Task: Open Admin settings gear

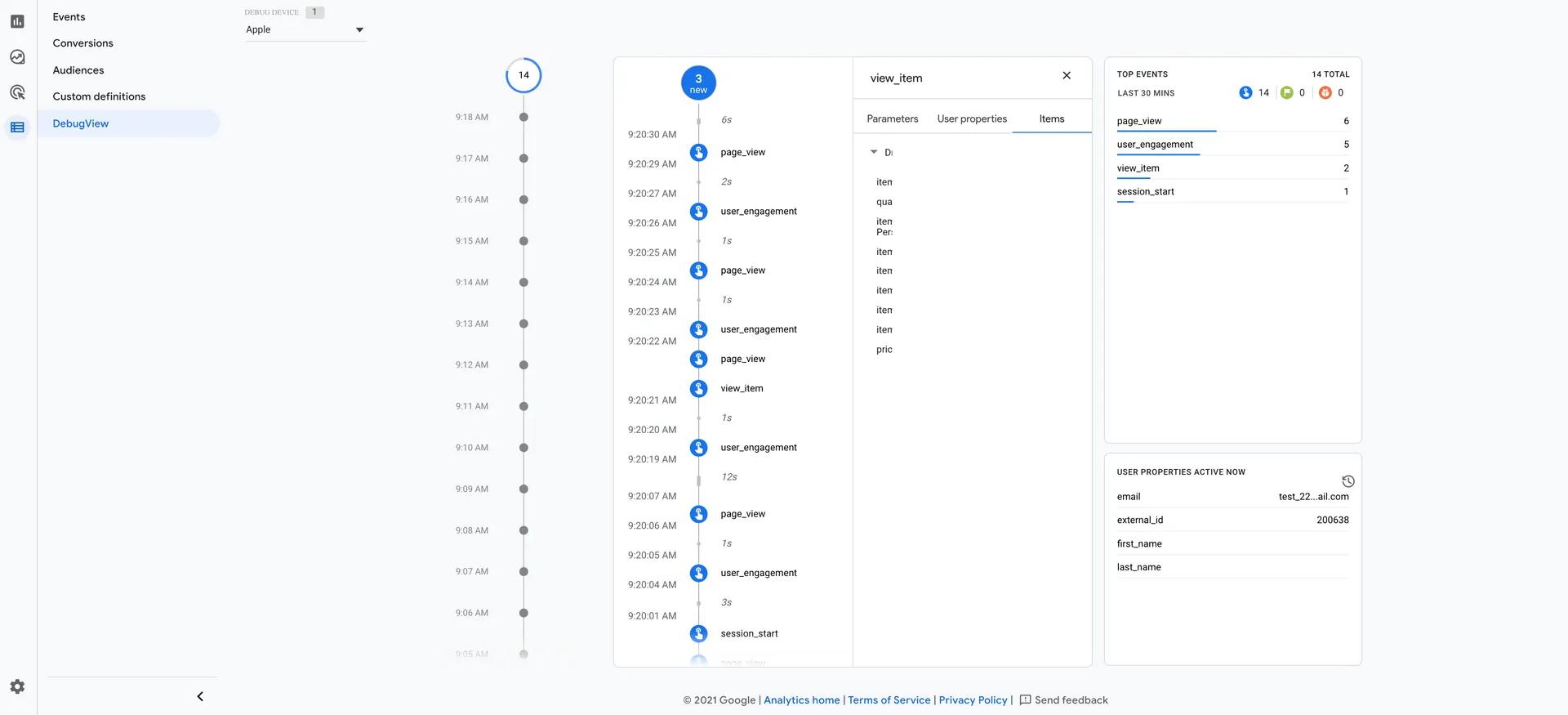Action: [17, 686]
